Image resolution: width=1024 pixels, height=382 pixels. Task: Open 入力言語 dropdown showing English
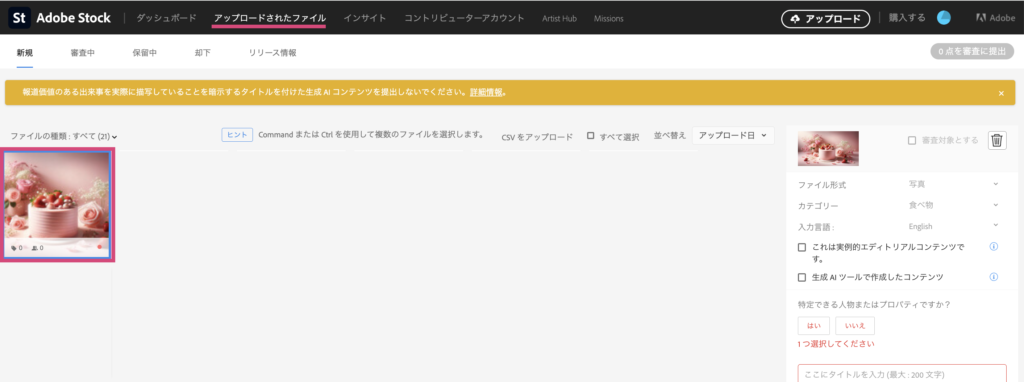[x=953, y=226]
